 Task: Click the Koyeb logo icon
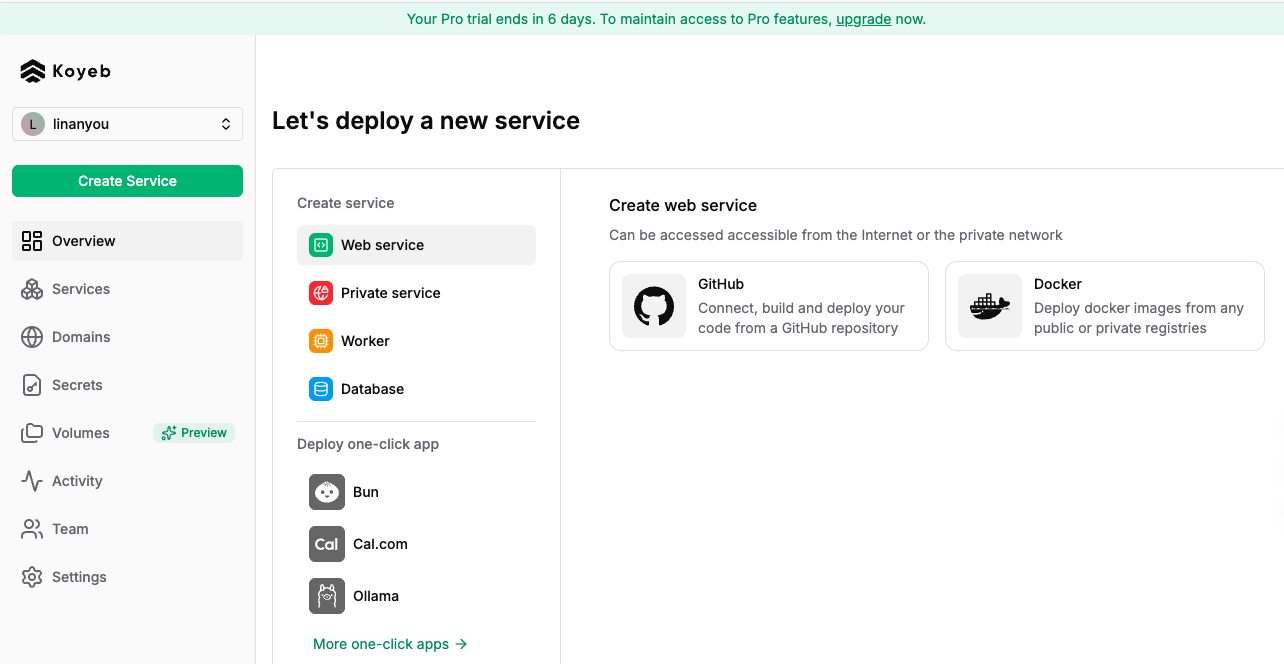(33, 71)
